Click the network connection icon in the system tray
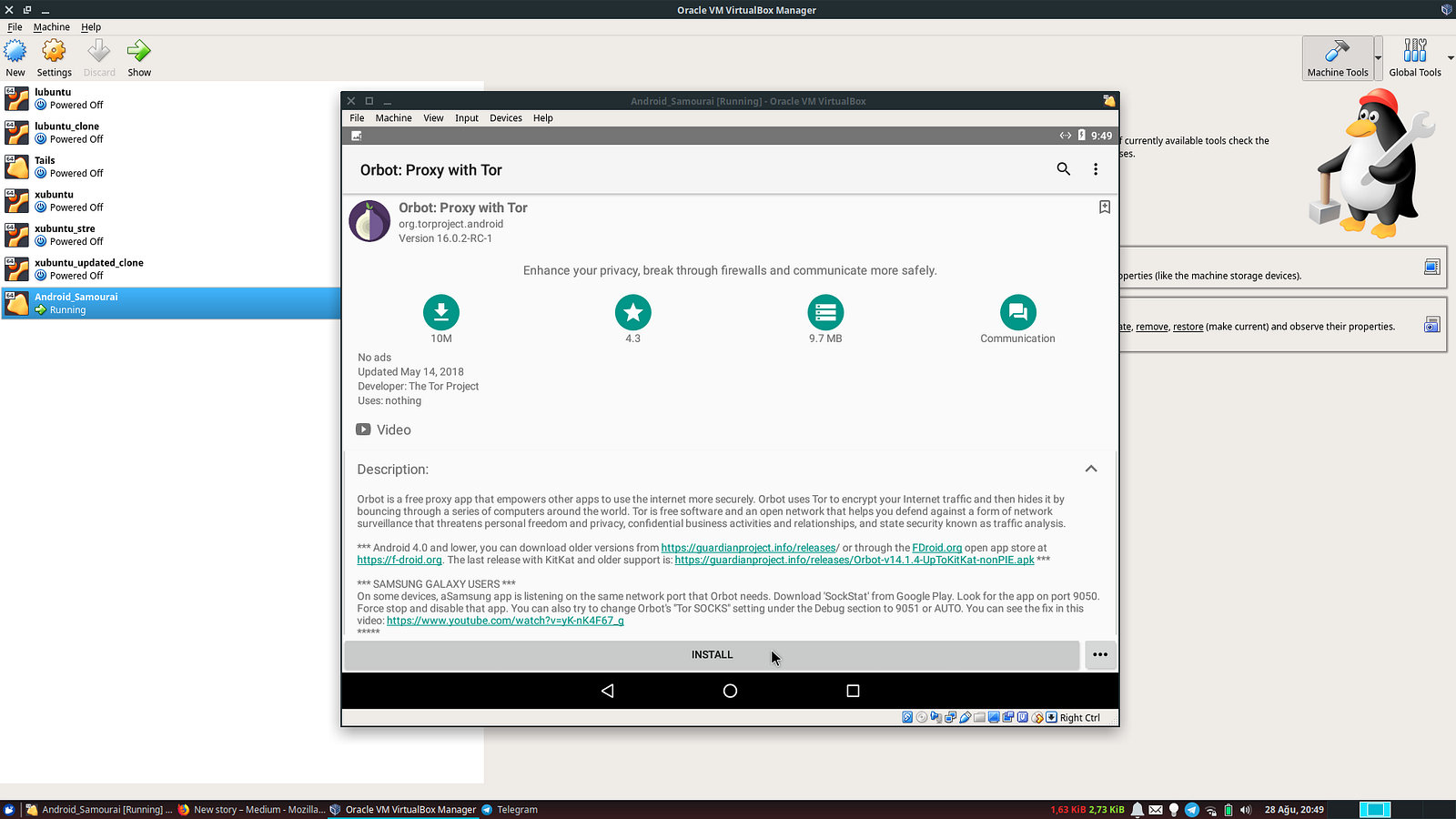Screen dimensions: 1456x819 coord(1210,810)
